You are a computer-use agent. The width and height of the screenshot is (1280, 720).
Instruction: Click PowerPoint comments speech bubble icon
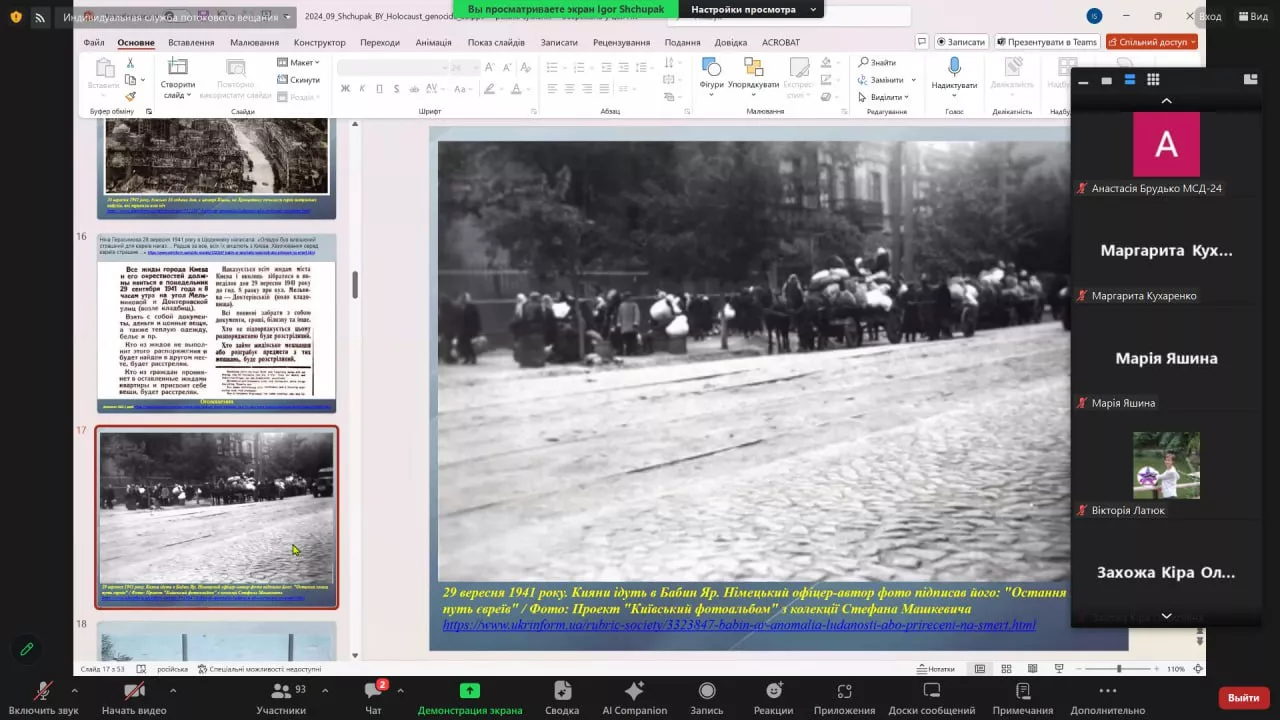coord(922,42)
